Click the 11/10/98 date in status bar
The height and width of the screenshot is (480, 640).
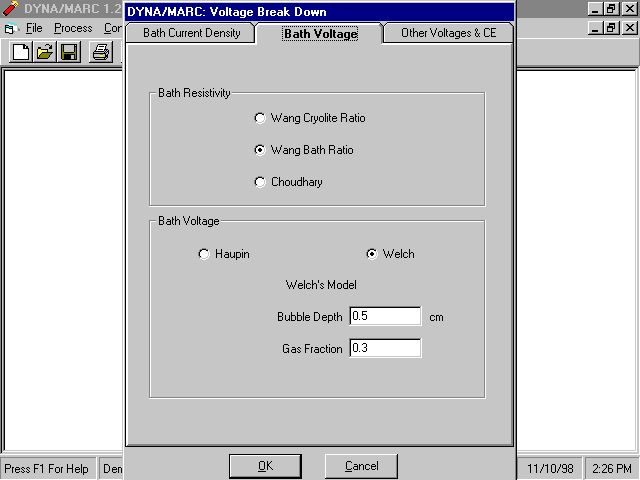point(550,469)
